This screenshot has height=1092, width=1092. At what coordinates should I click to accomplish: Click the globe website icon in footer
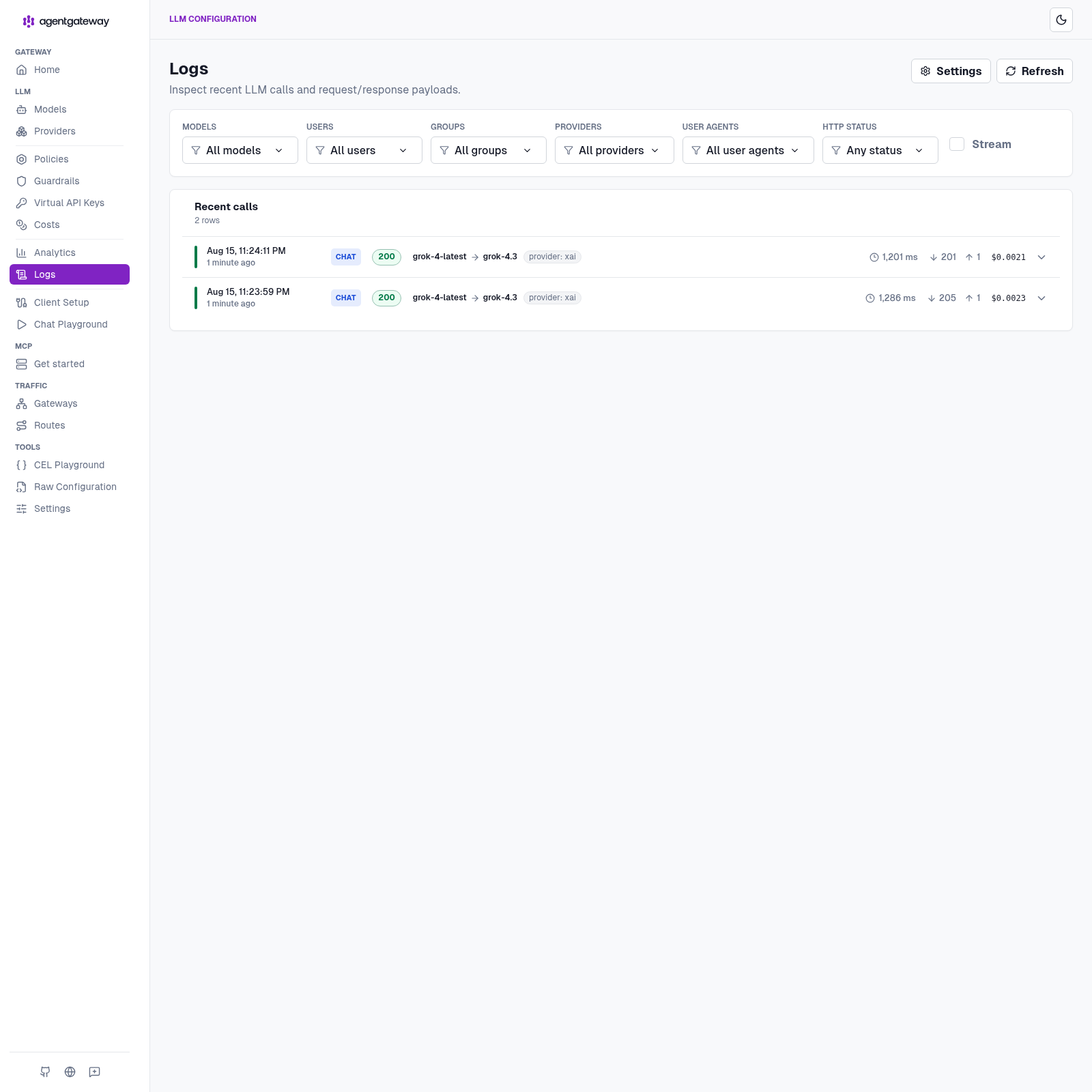pos(70,1072)
